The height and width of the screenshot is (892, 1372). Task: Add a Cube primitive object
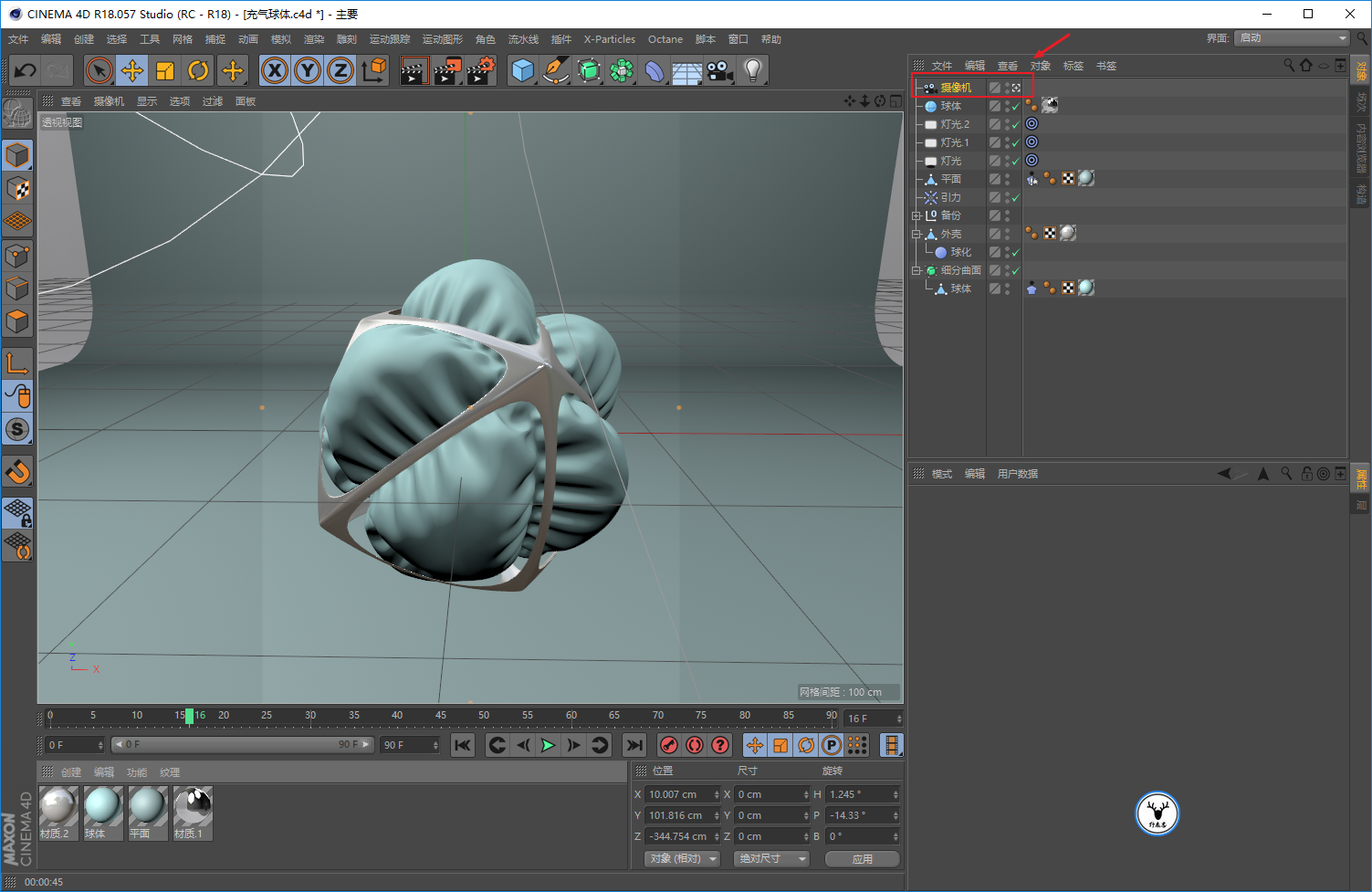[x=523, y=70]
